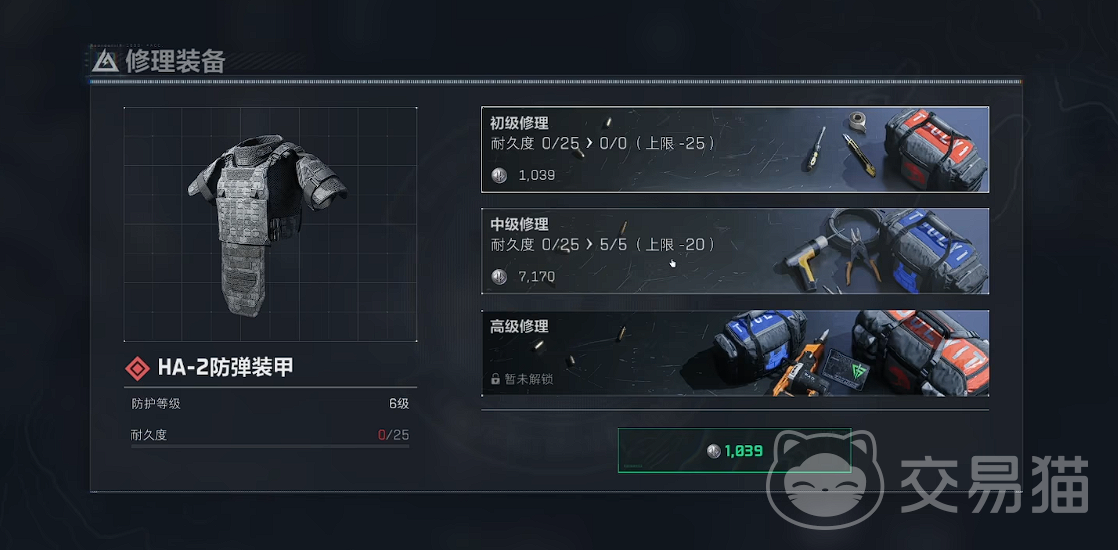The width and height of the screenshot is (1118, 550).
Task: Click the coin icon beside 1,039 in basic repair
Action: [x=499, y=175]
